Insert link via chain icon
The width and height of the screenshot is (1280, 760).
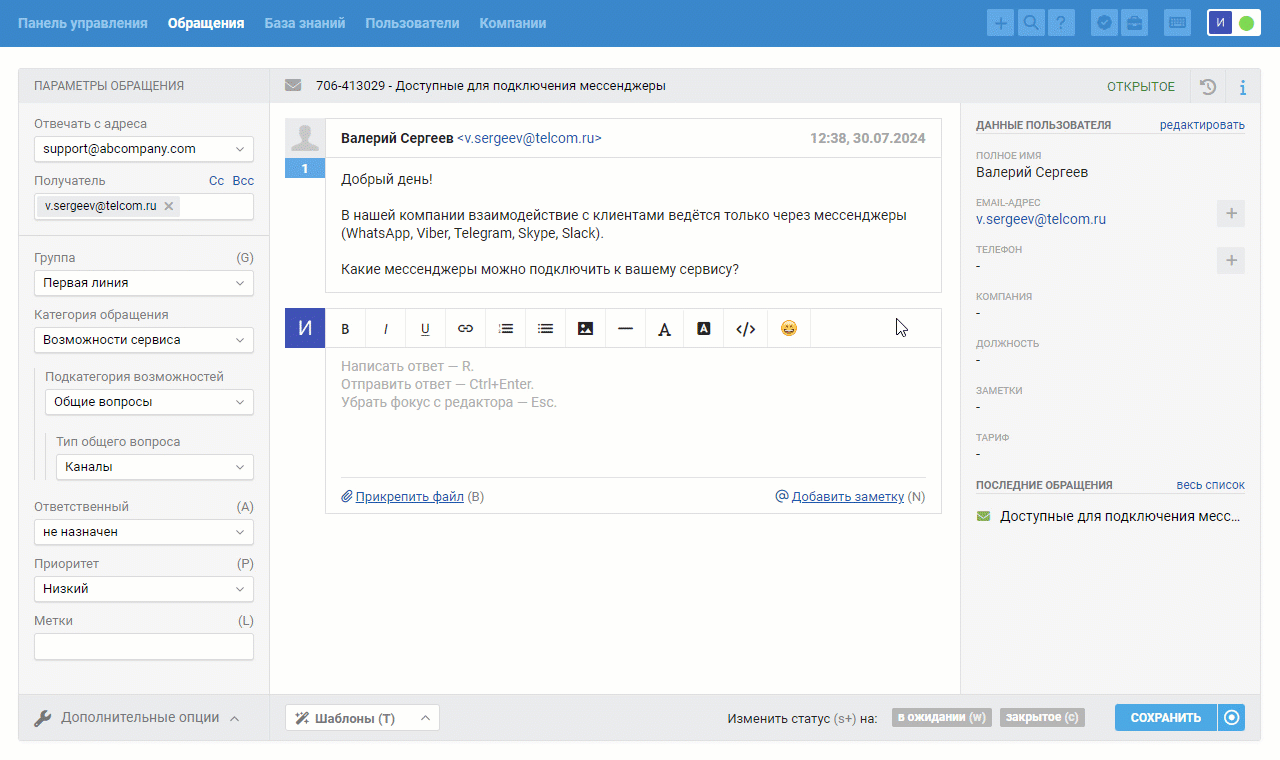[466, 328]
